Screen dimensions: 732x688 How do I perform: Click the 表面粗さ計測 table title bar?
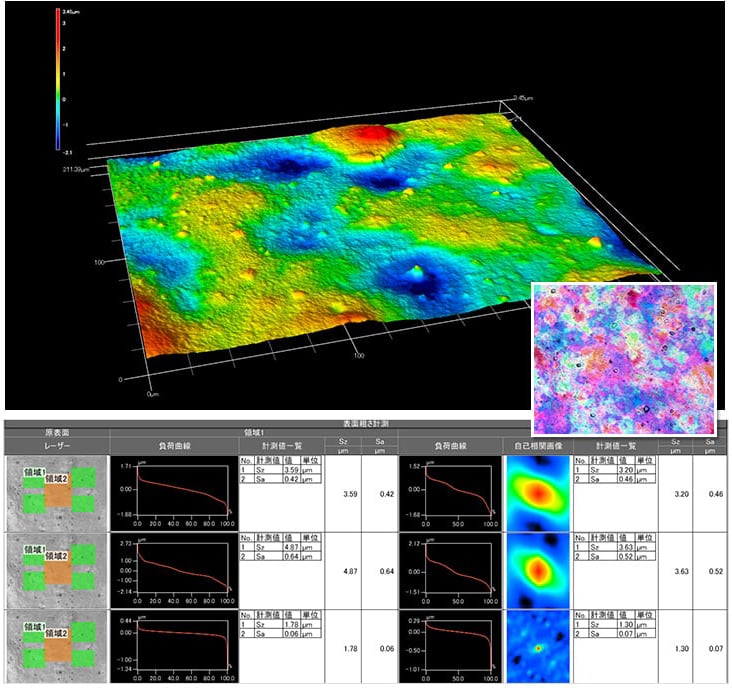pyautogui.click(x=366, y=423)
